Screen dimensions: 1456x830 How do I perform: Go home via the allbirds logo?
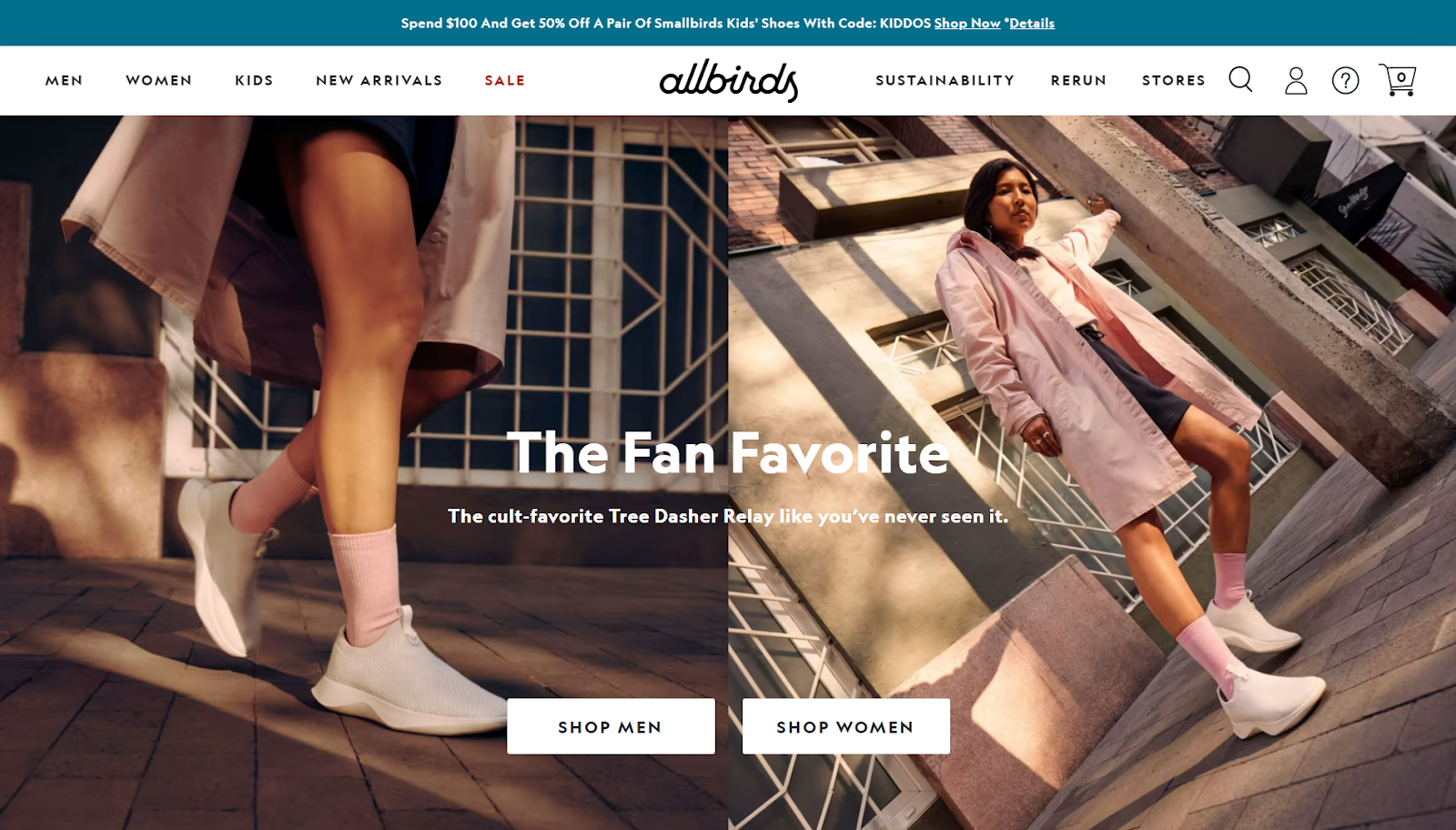729,80
